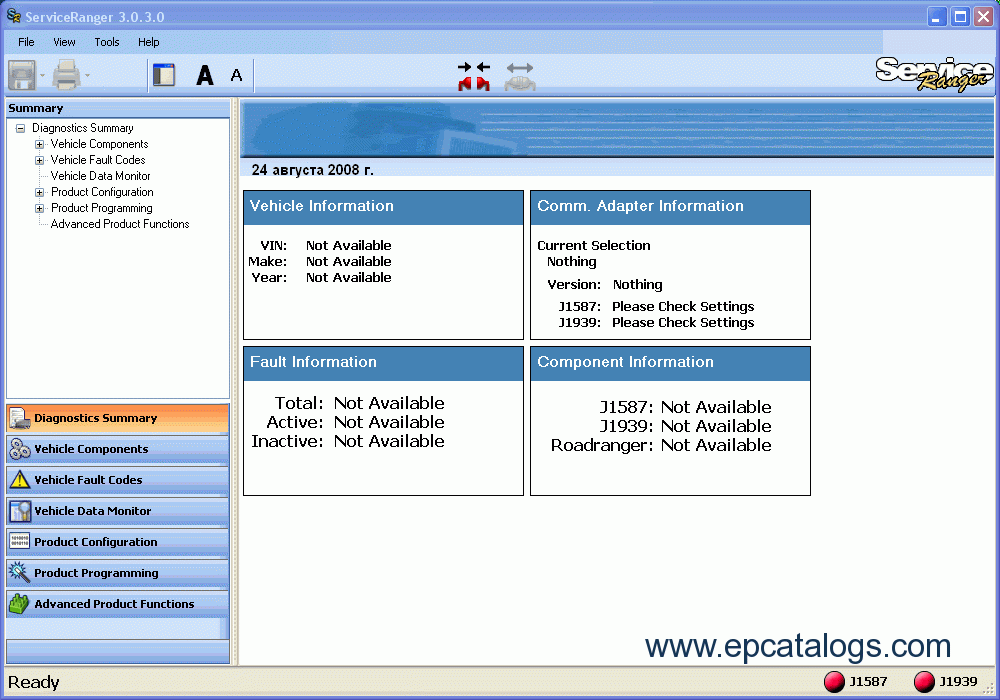Click the 'Ready' status bar text

point(34,682)
